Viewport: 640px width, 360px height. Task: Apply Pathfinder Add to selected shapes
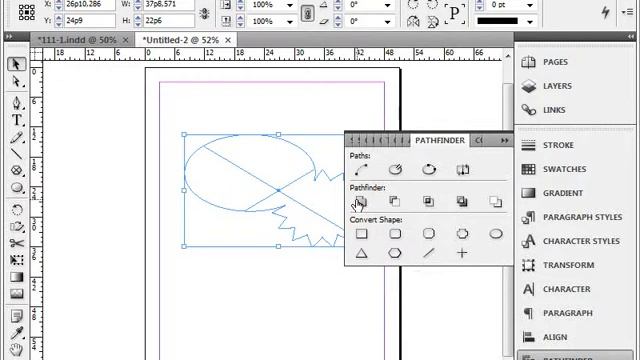tap(361, 201)
